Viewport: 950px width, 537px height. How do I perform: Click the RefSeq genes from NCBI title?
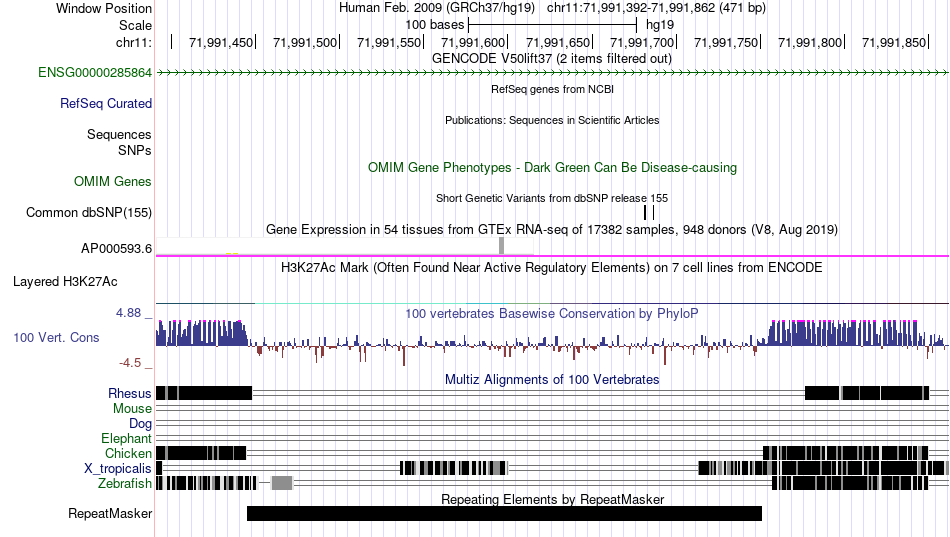[x=552, y=89]
